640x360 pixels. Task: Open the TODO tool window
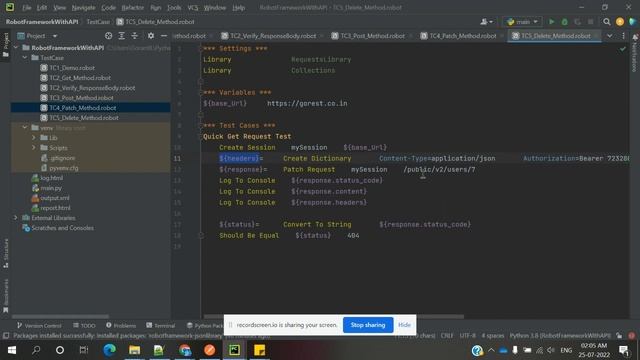(84, 325)
